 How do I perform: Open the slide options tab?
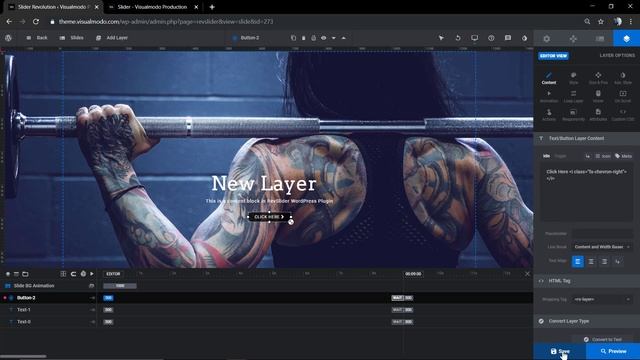coord(600,38)
